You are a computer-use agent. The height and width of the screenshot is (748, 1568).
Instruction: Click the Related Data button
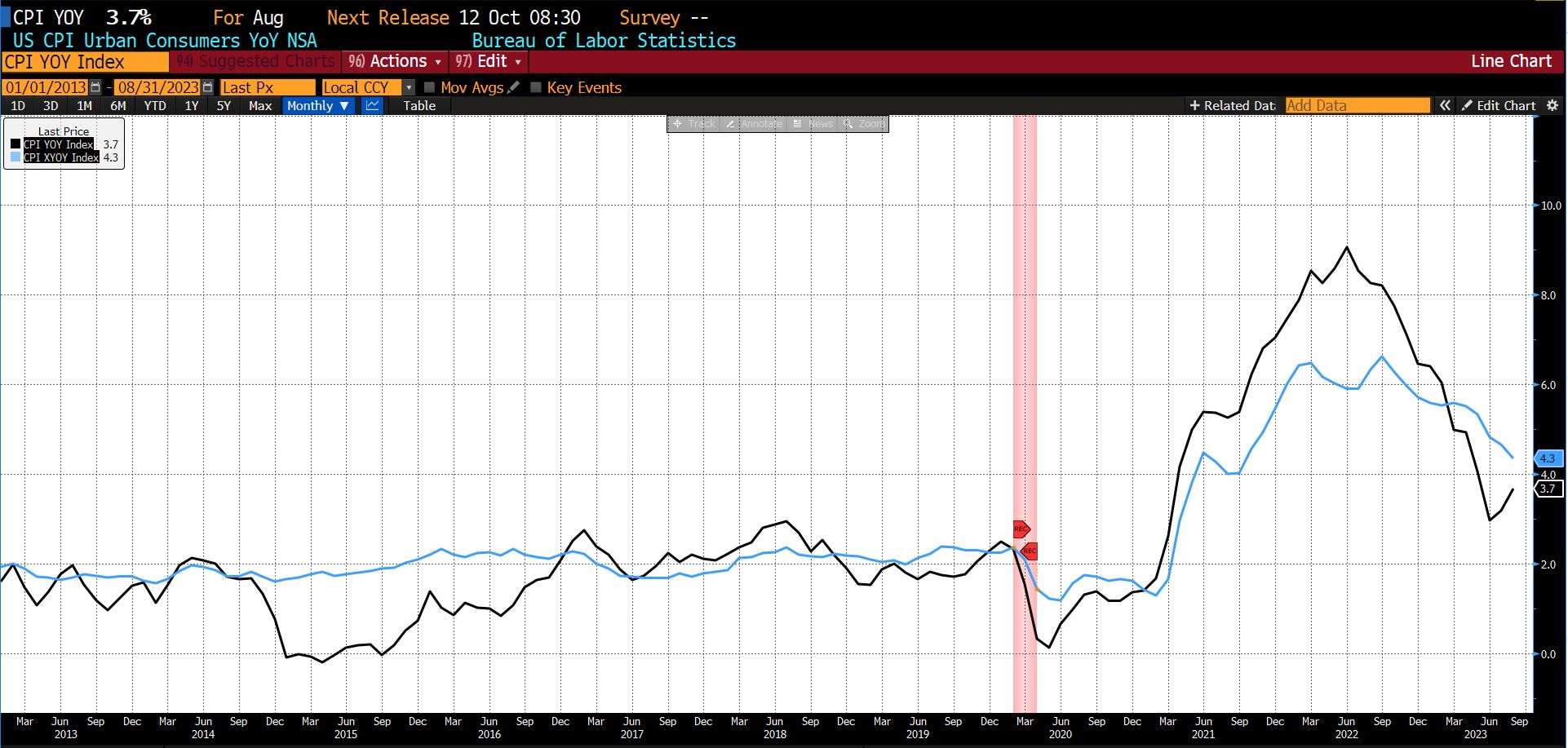click(1232, 105)
